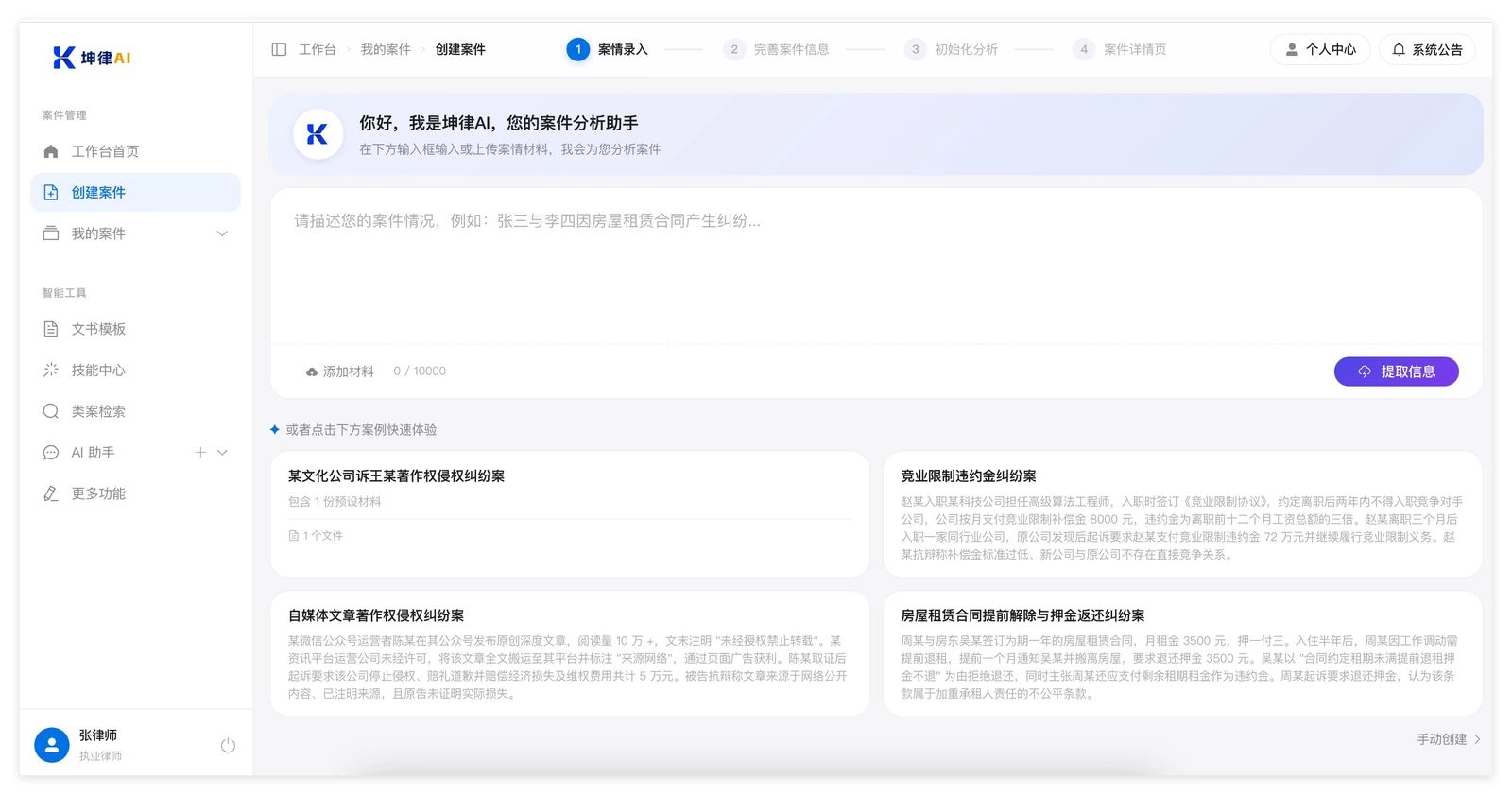This screenshot has height=795, width=1512.
Task: Click the 坤律AI logo in the sidebar
Action: tap(92, 58)
